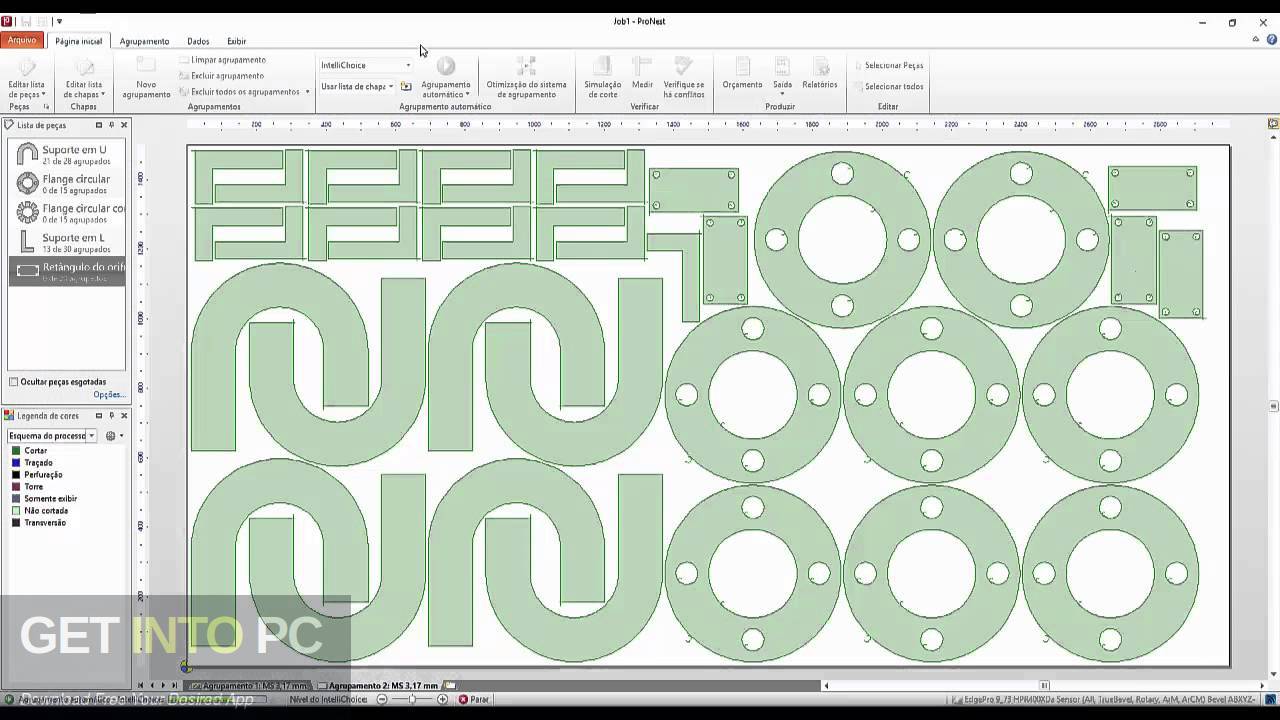Click the Parar stop button
1280x720 pixels.
(474, 700)
